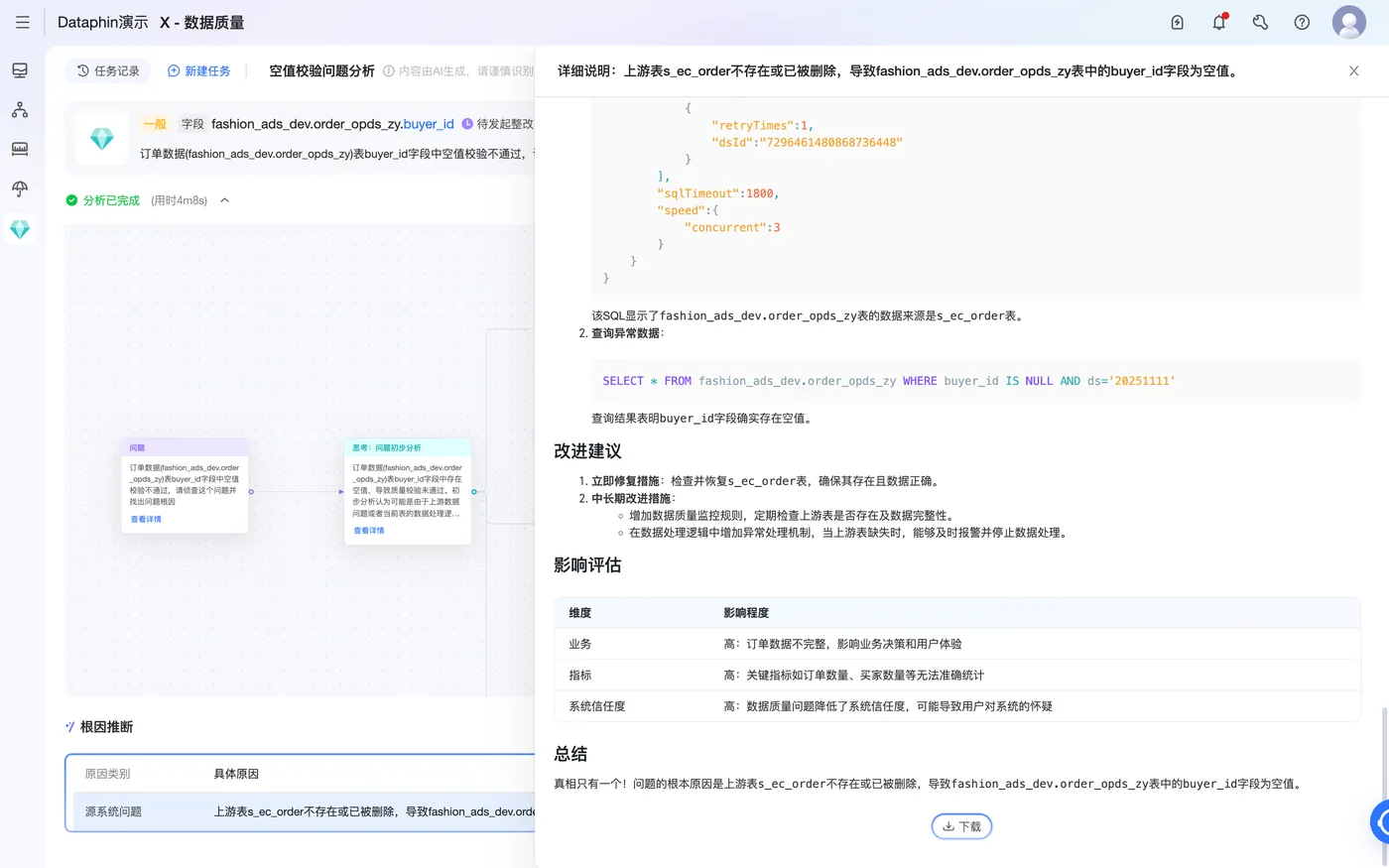
Task: Click the diamond thumbnail in issue card
Action: [x=102, y=138]
